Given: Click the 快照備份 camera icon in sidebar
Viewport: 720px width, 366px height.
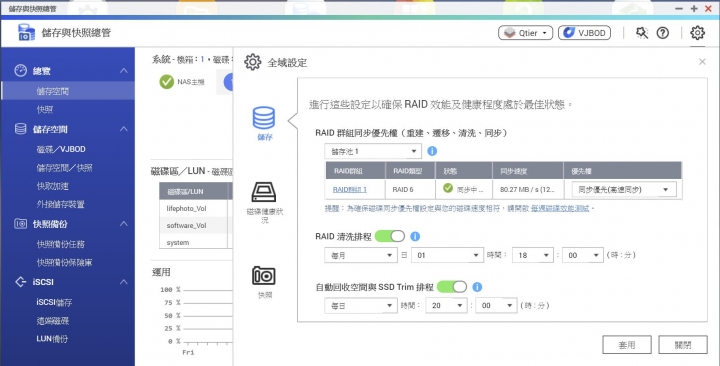Looking at the screenshot, I should click(x=21, y=224).
